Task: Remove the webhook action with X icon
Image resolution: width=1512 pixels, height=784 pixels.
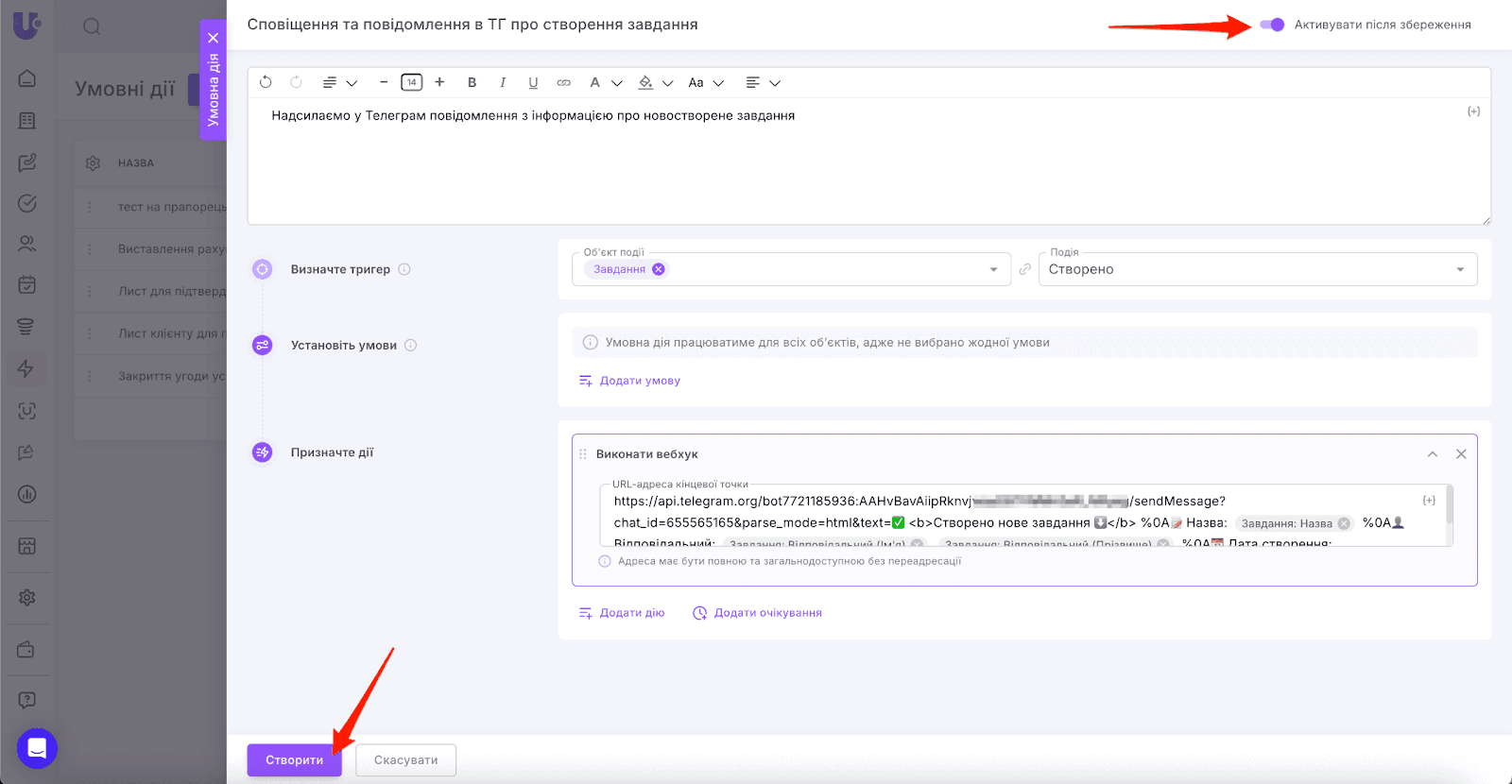Action: coord(1461,454)
